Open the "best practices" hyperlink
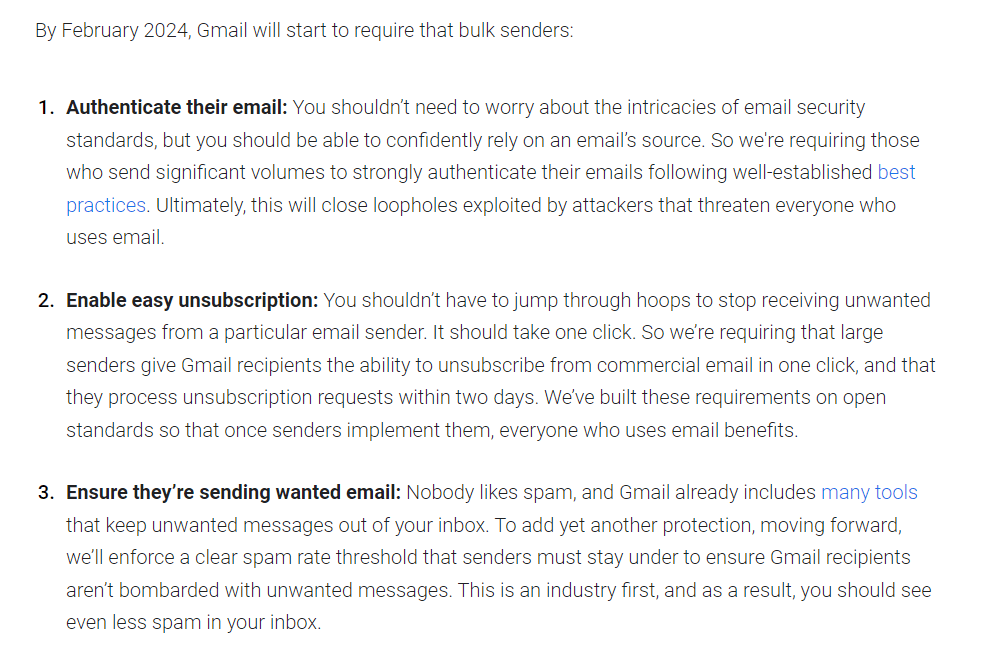The height and width of the screenshot is (657, 981). point(896,172)
